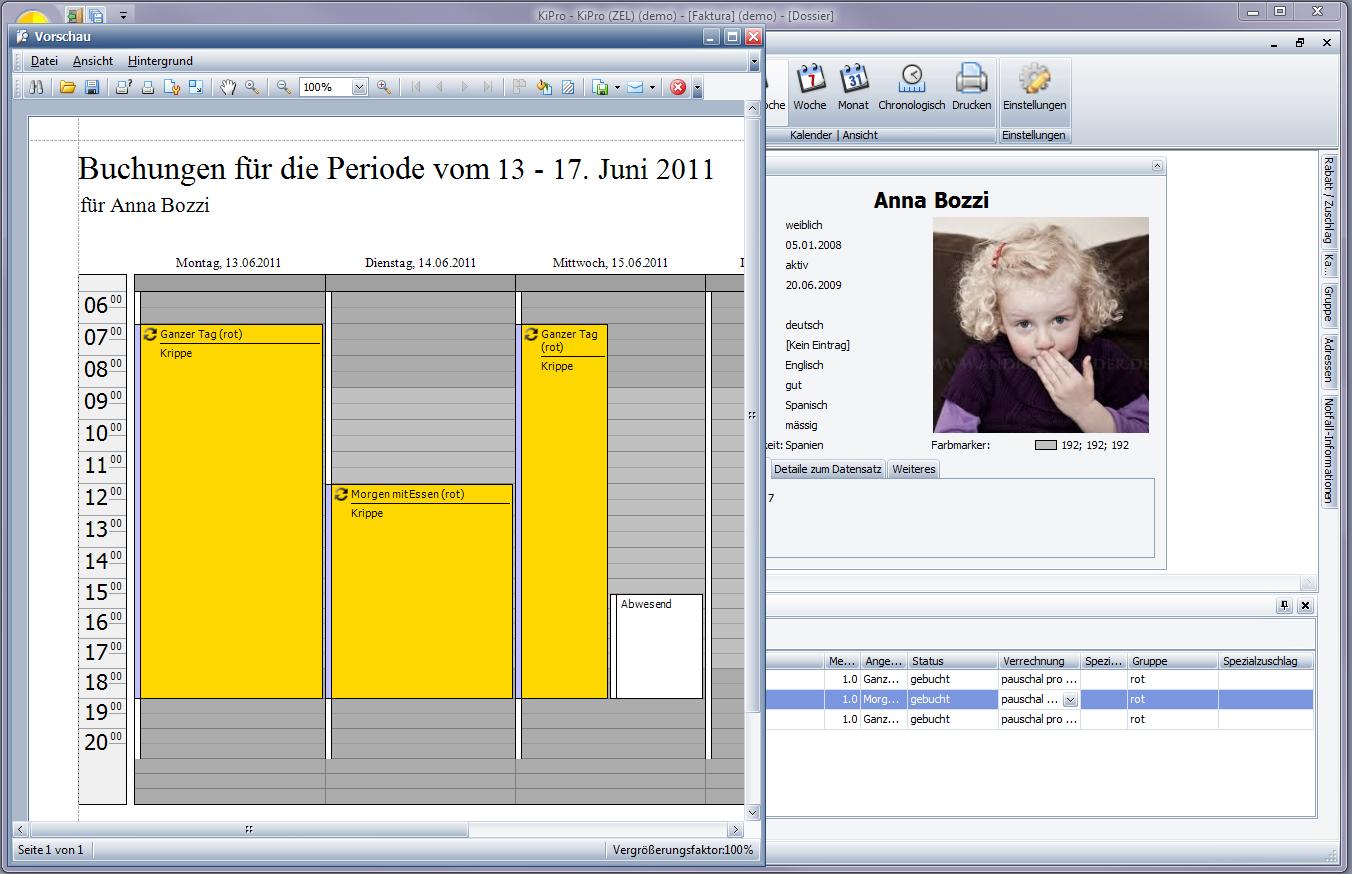Pin the bottom bookings panel
The height and width of the screenshot is (874, 1352).
pos(1284,606)
